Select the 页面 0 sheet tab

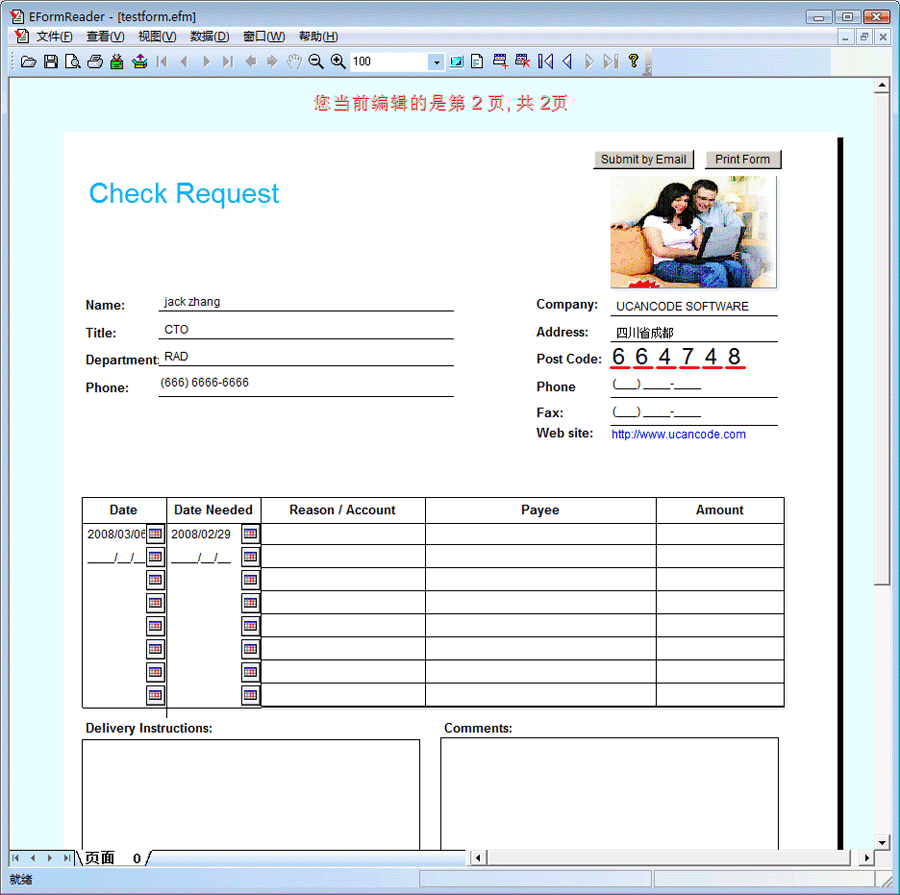pos(112,858)
